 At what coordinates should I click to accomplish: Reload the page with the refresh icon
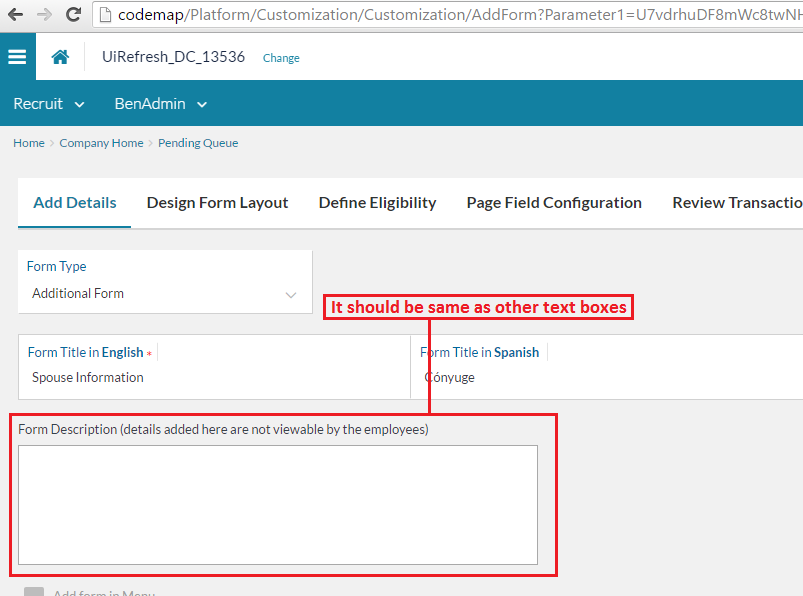(x=73, y=15)
